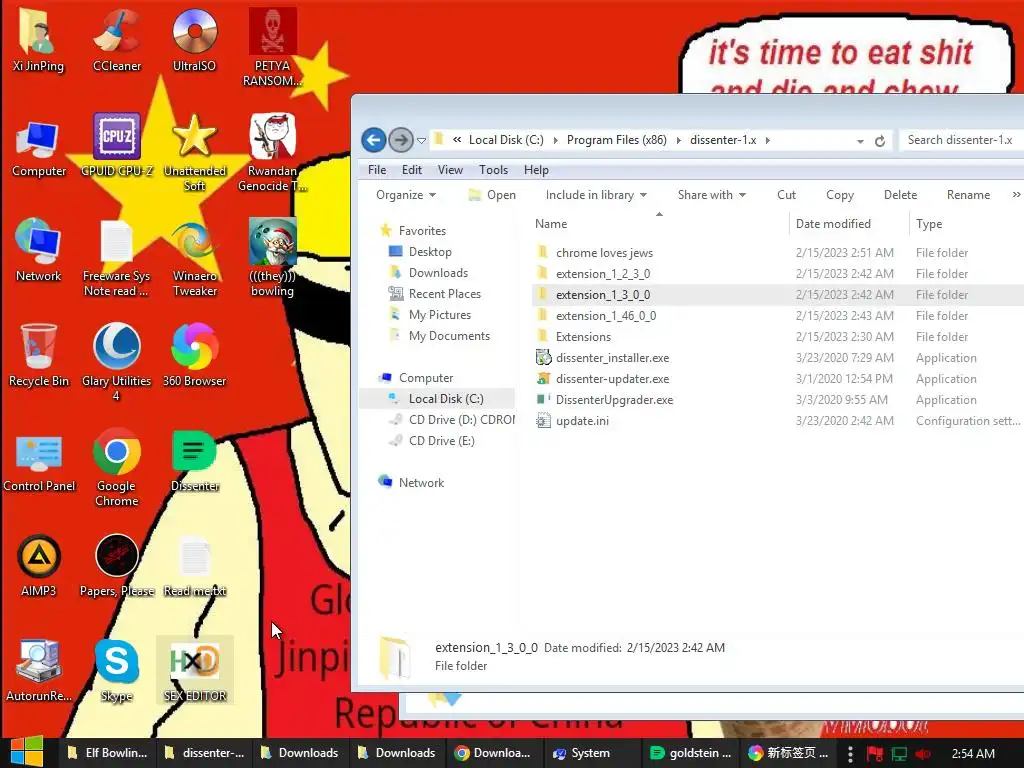Open the Edit menu
The height and width of the screenshot is (768, 1024).
[411, 170]
